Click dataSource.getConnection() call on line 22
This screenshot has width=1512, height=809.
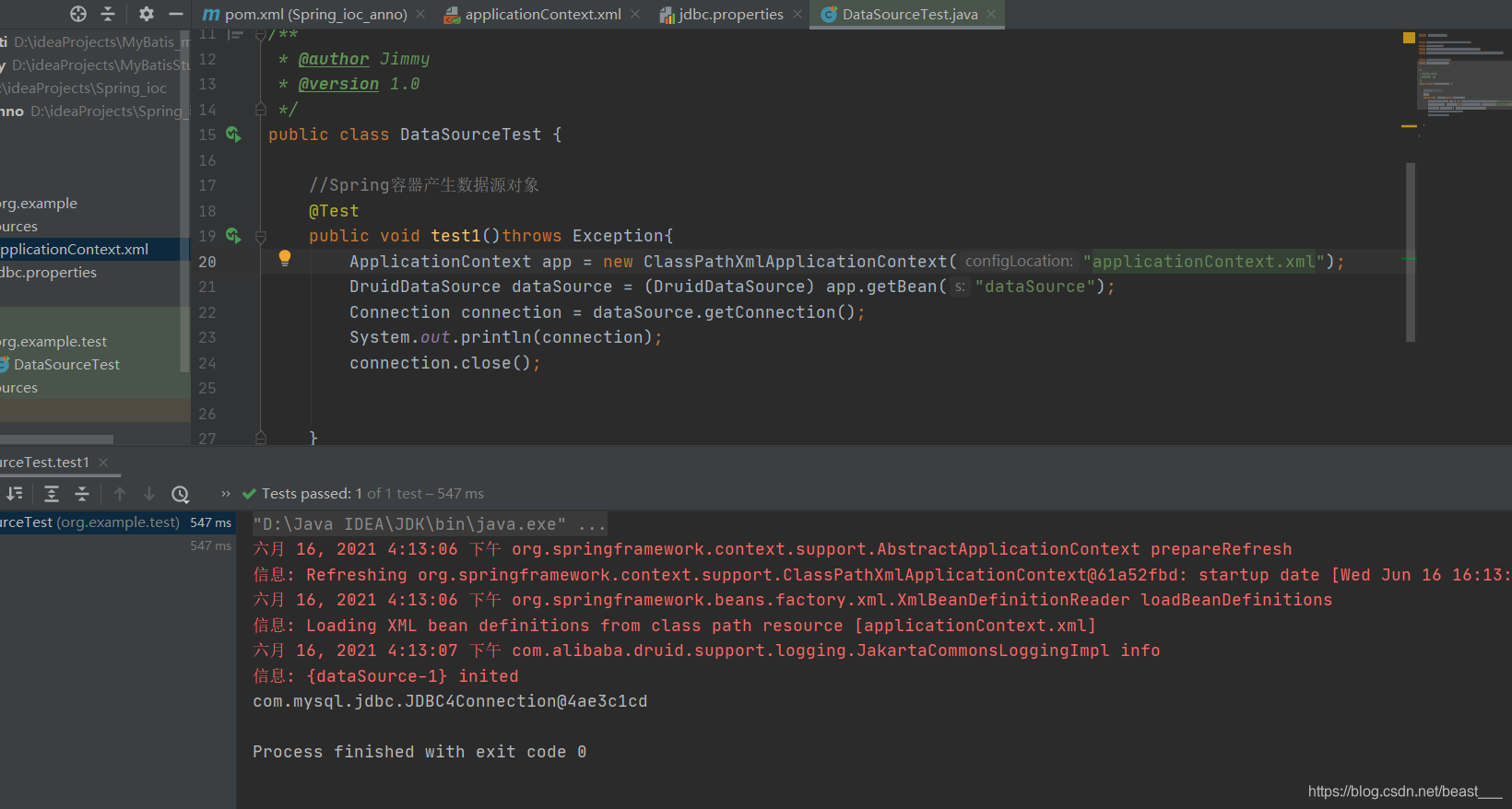click(x=724, y=312)
